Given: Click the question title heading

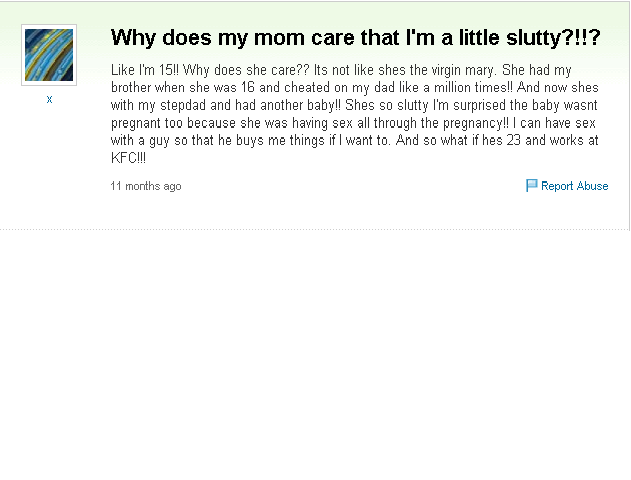Looking at the screenshot, I should [355, 38].
